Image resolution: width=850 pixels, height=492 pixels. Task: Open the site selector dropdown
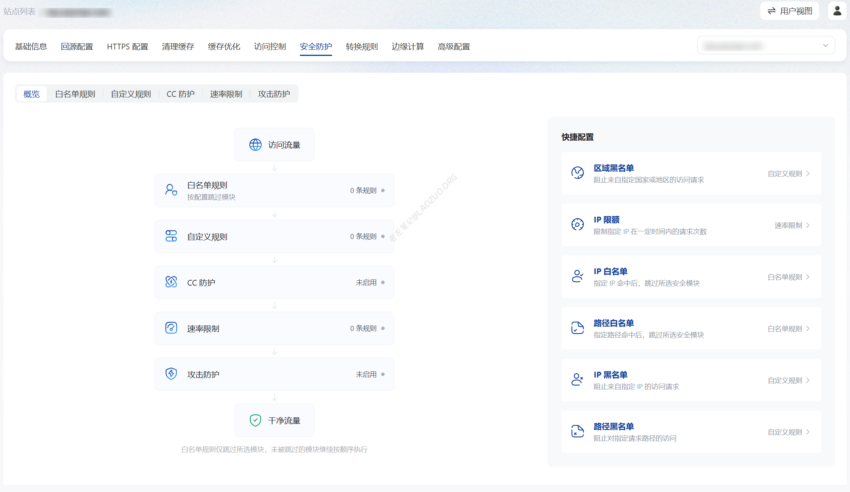(766, 46)
